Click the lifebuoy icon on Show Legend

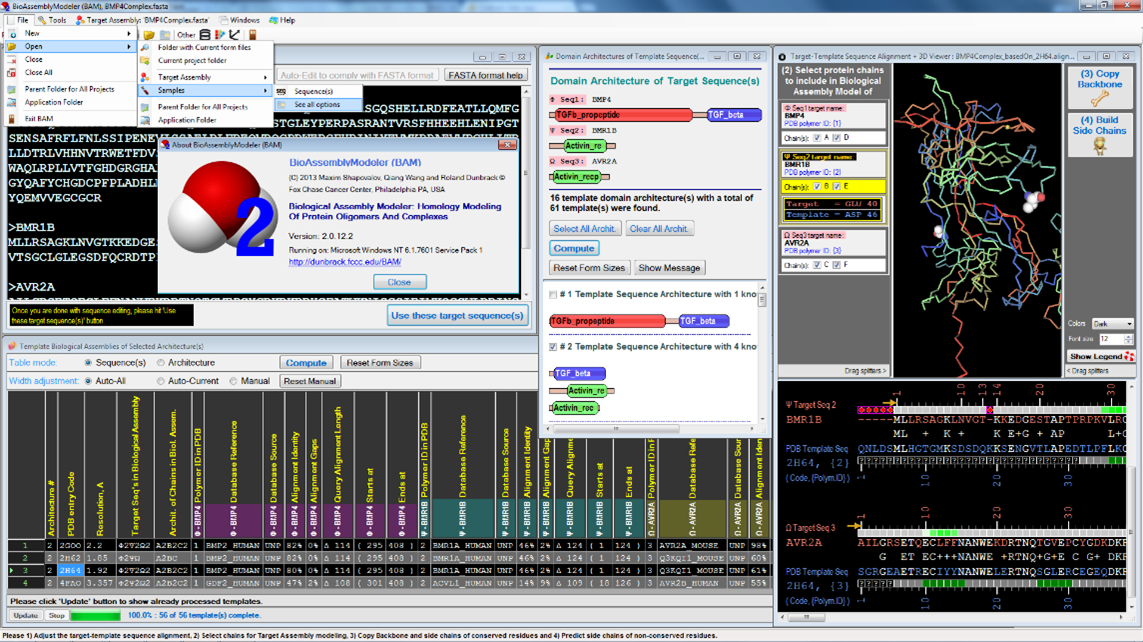pyautogui.click(x=1129, y=356)
